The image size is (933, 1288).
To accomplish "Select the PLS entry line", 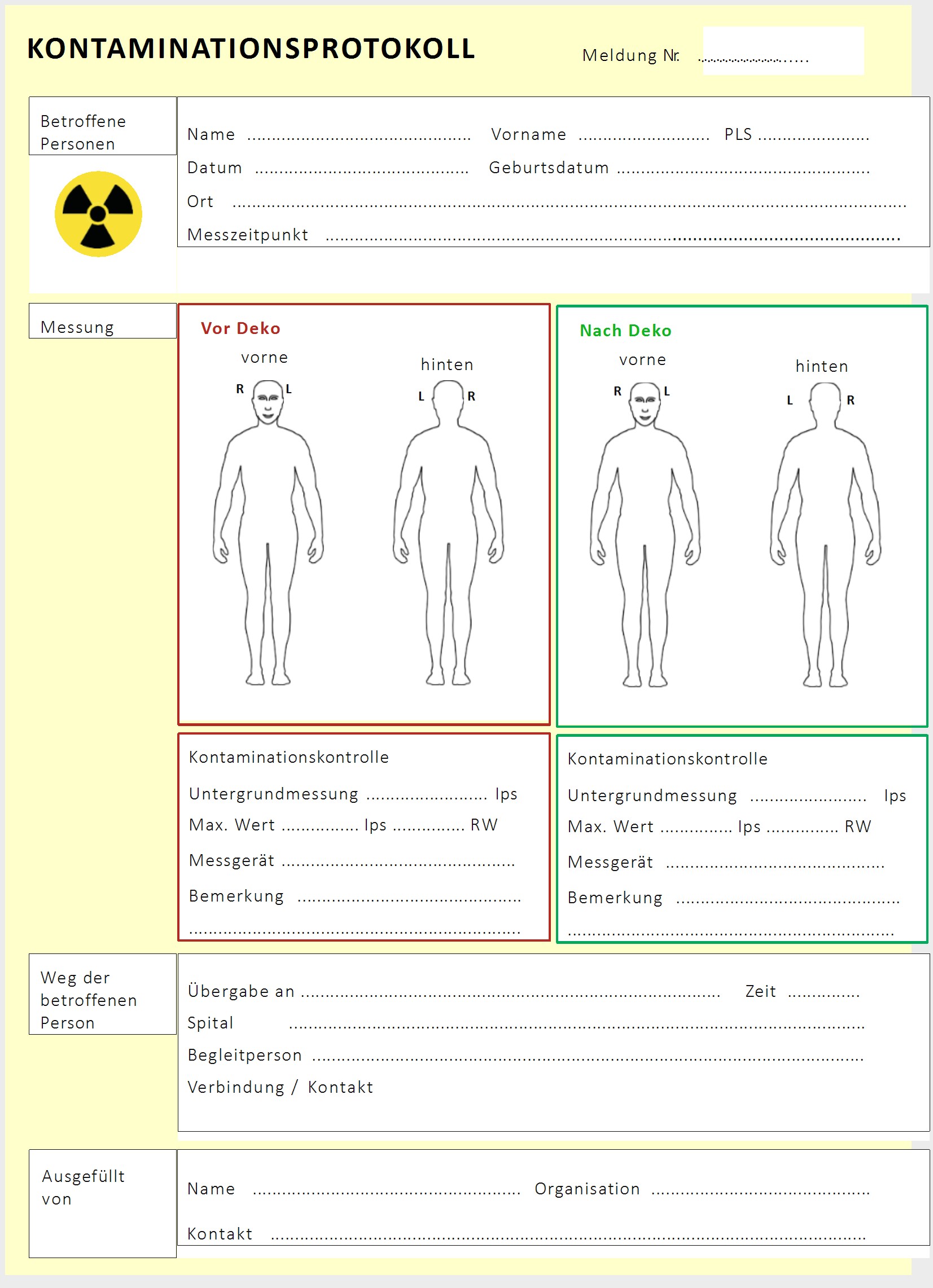I will click(x=813, y=137).
